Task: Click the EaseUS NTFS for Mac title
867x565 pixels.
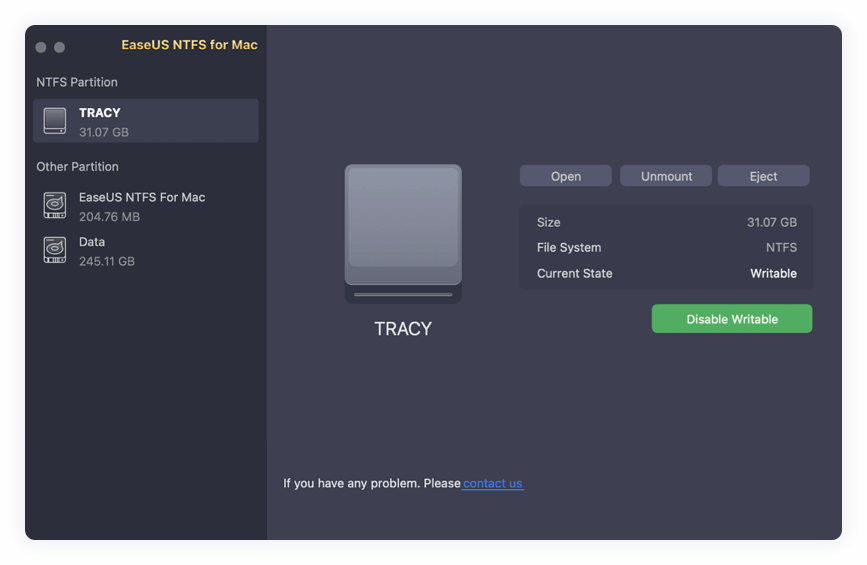Action: tap(190, 45)
